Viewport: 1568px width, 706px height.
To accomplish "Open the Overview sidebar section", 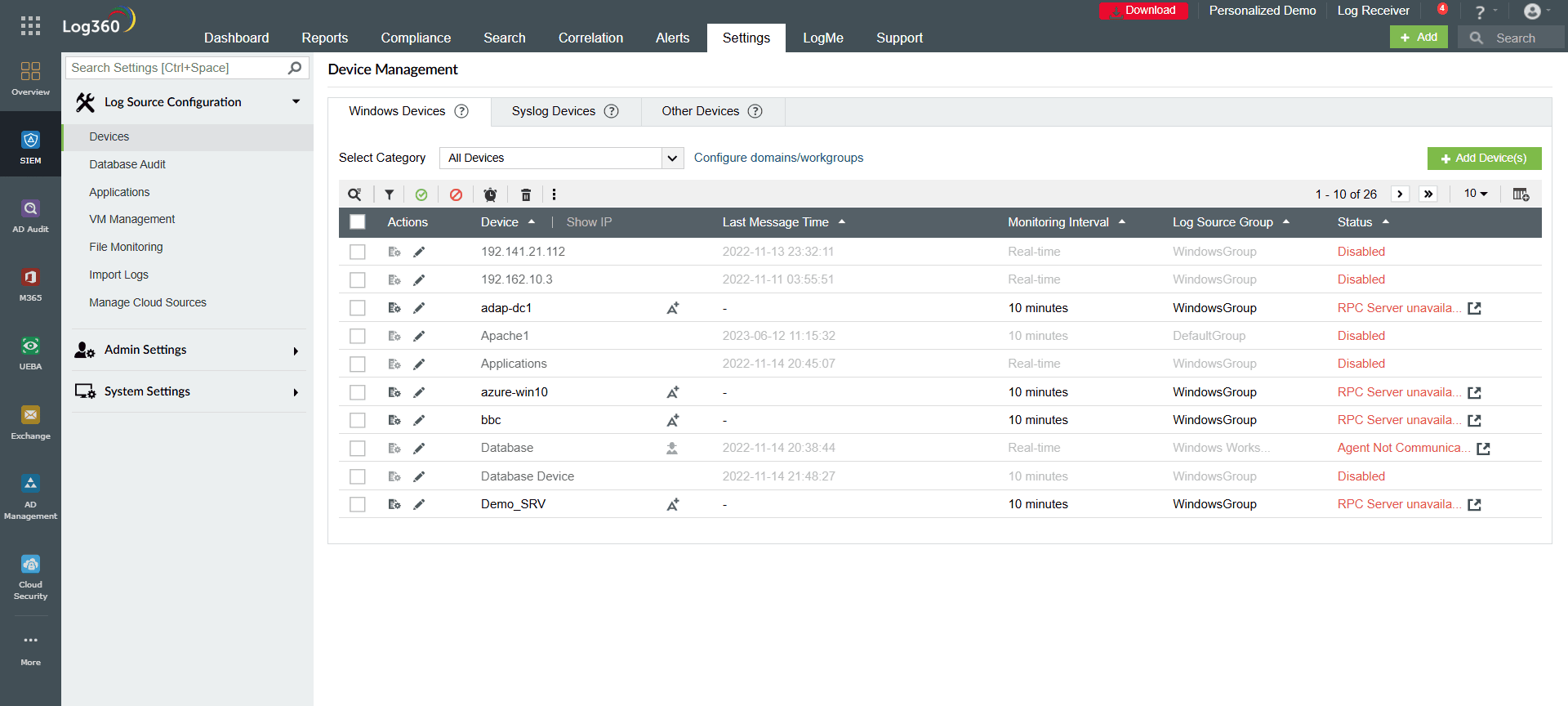I will pyautogui.click(x=30, y=79).
